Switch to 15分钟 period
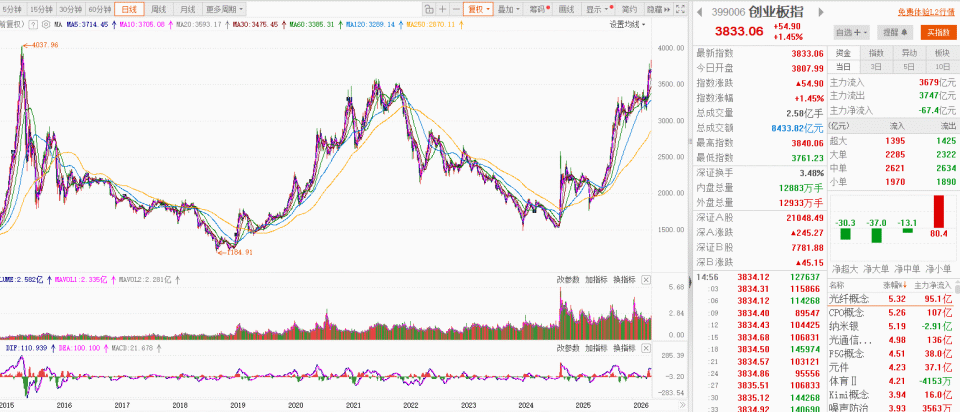Screen dimensions: 960x412 tap(42, 9)
